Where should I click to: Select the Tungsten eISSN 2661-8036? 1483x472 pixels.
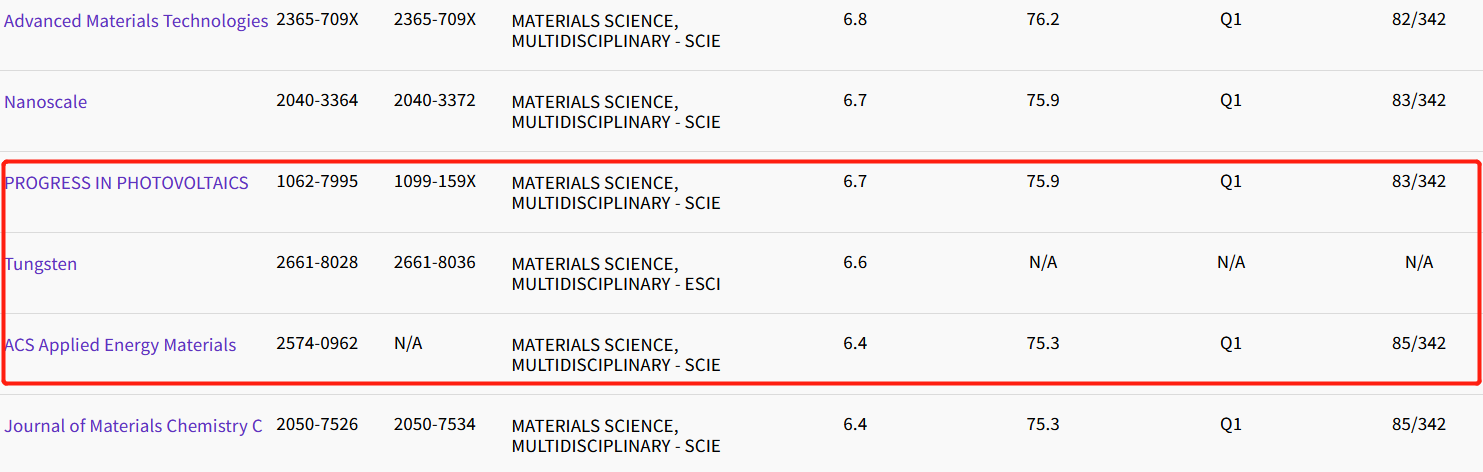click(435, 263)
